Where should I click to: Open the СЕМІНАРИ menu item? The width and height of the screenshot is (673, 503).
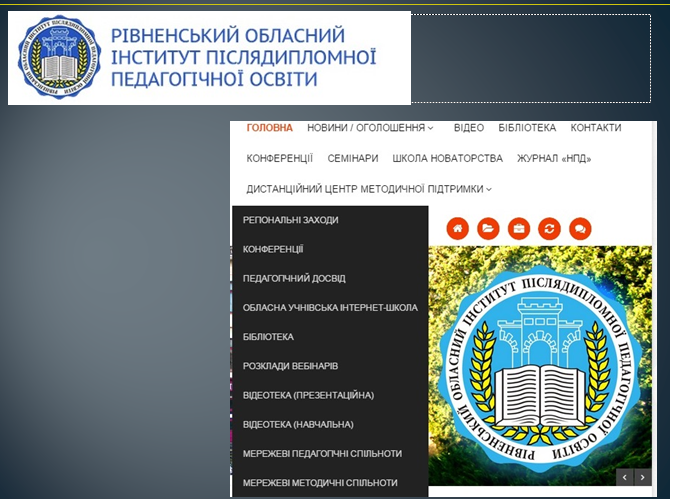click(353, 158)
